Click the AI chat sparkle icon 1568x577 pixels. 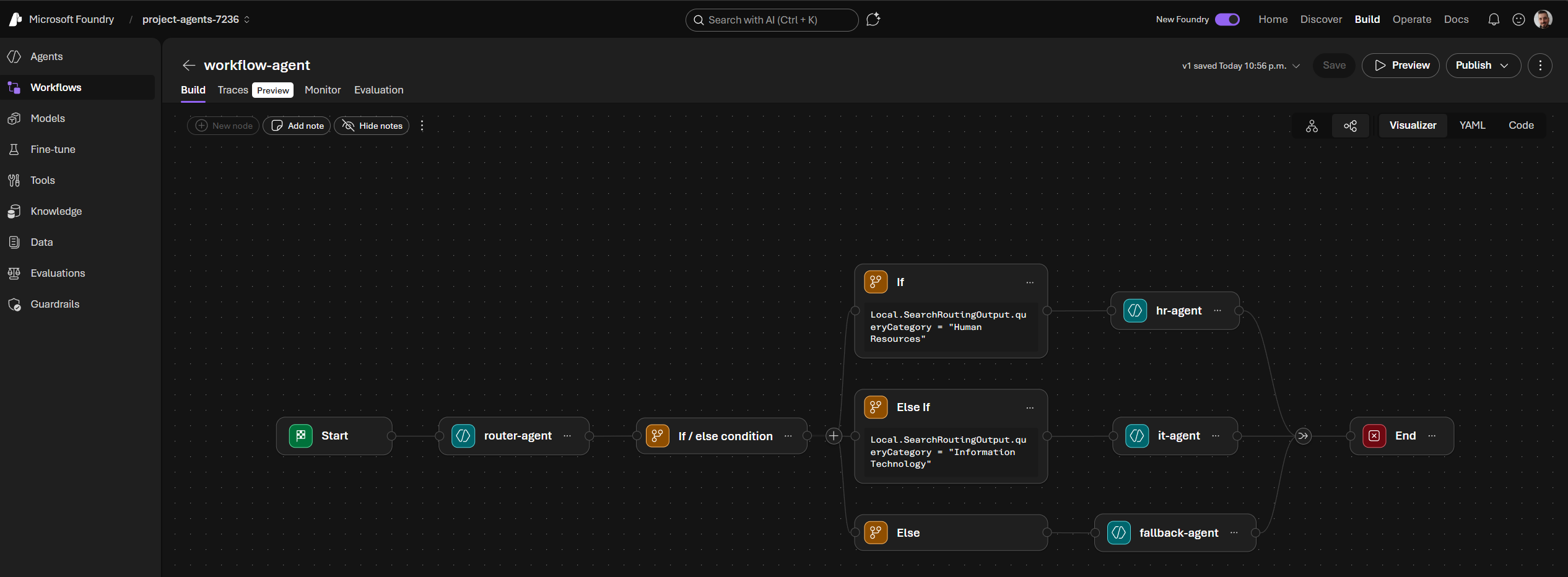point(873,20)
